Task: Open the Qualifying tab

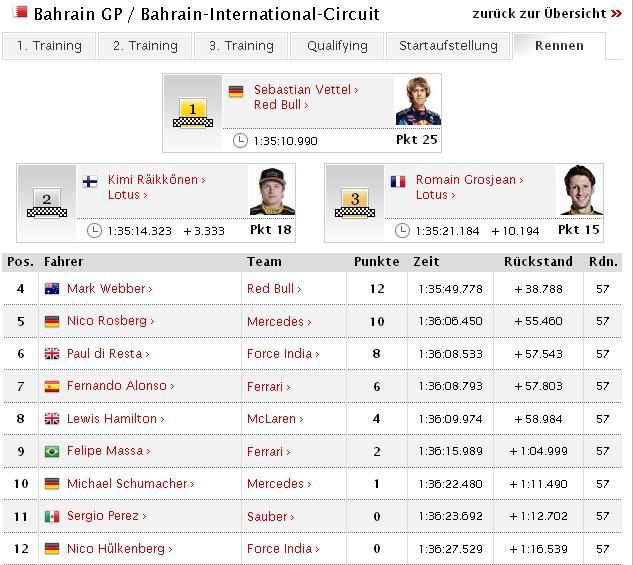Action: [337, 46]
